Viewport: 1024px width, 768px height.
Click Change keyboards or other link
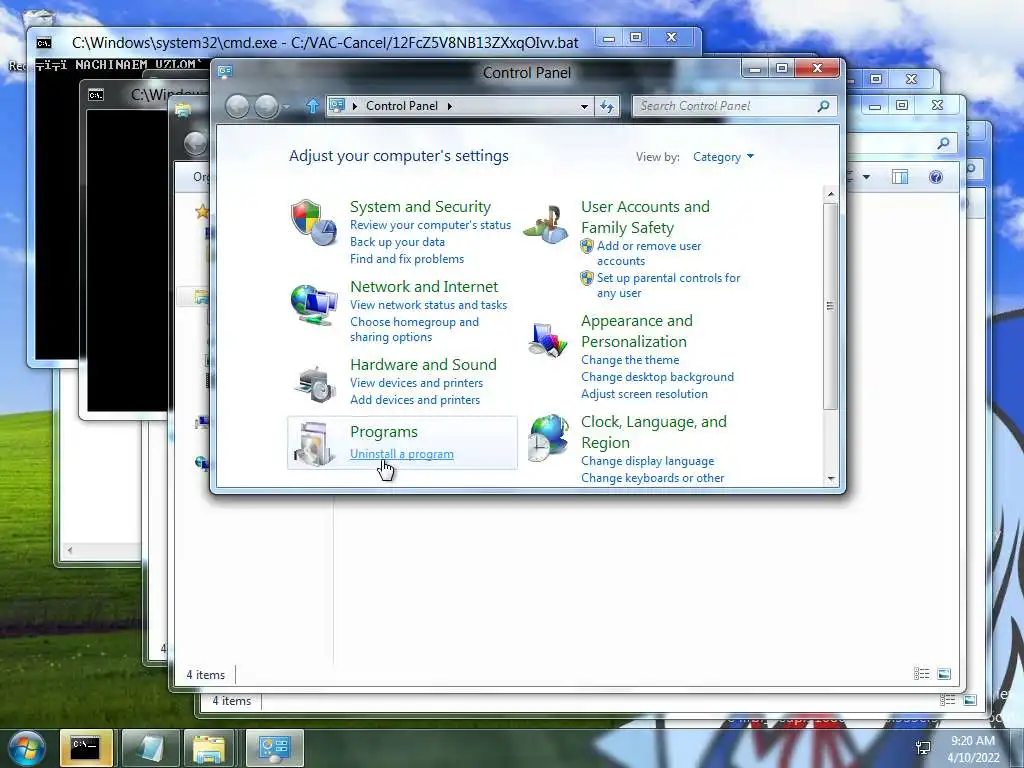coord(652,478)
